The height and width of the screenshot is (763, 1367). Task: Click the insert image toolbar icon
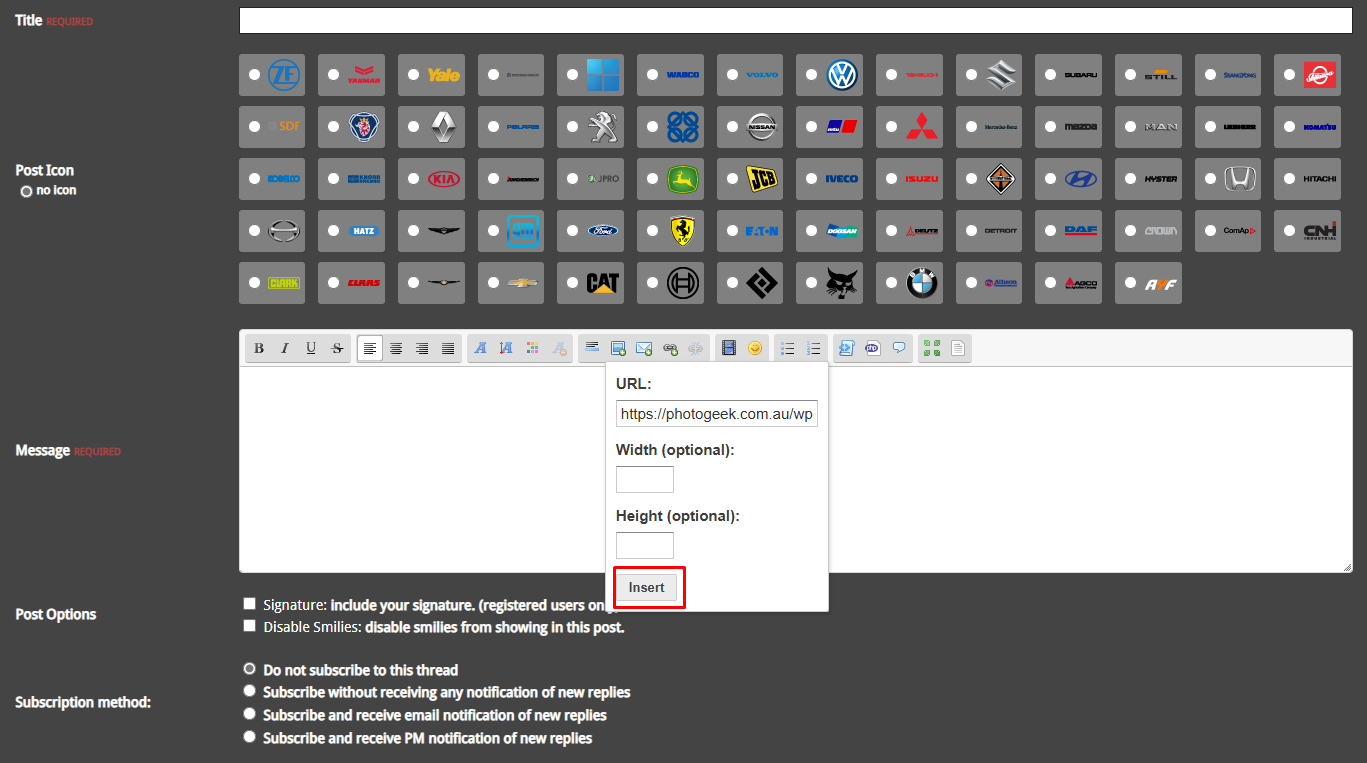pos(618,348)
